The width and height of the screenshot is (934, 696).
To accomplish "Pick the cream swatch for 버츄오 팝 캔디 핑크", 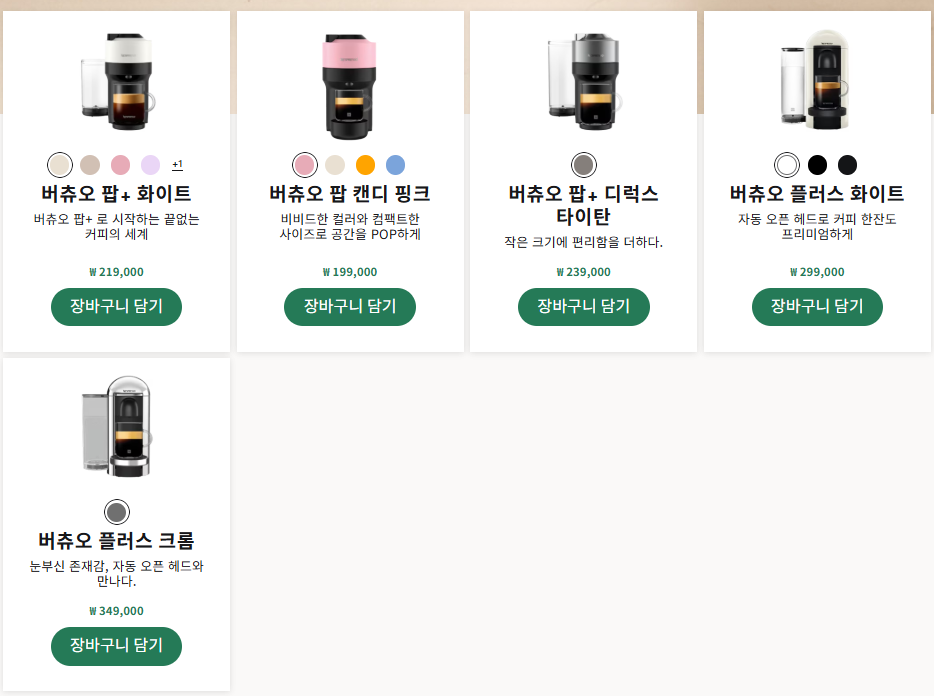I will click(335, 165).
